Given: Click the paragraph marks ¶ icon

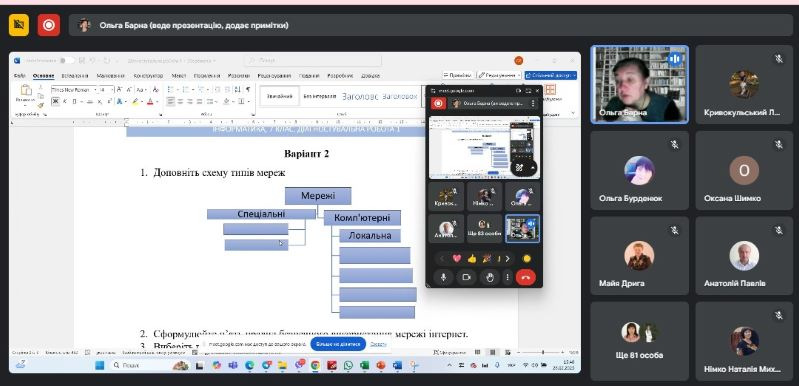Looking at the screenshot, I should click(x=248, y=90).
